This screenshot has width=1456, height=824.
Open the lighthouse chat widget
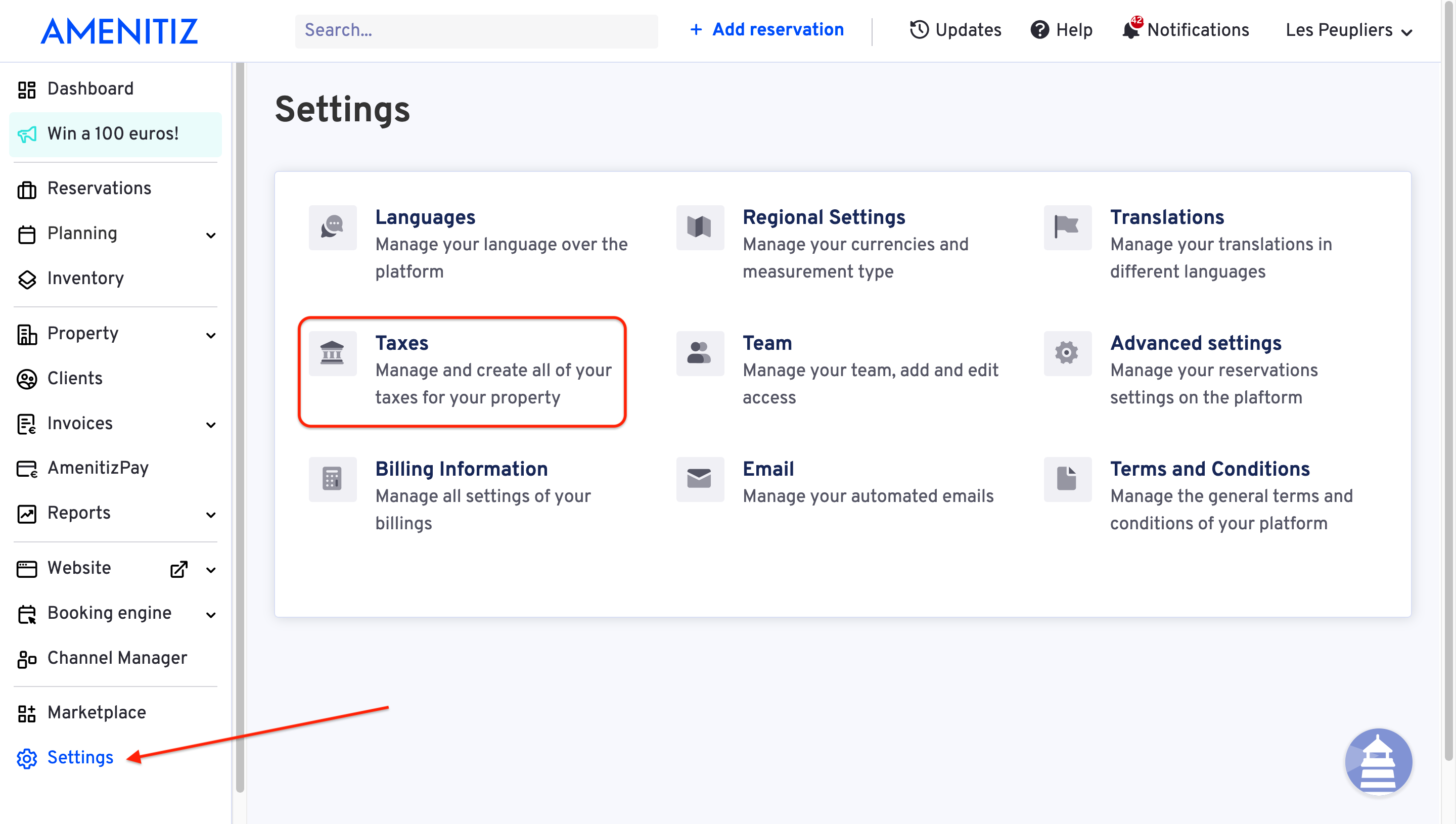[1378, 761]
